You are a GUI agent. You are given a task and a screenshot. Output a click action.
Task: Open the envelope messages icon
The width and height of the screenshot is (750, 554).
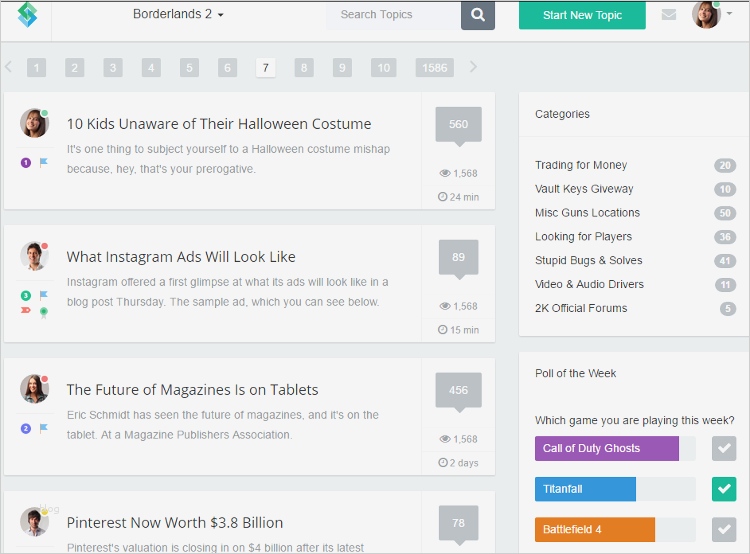click(x=669, y=15)
